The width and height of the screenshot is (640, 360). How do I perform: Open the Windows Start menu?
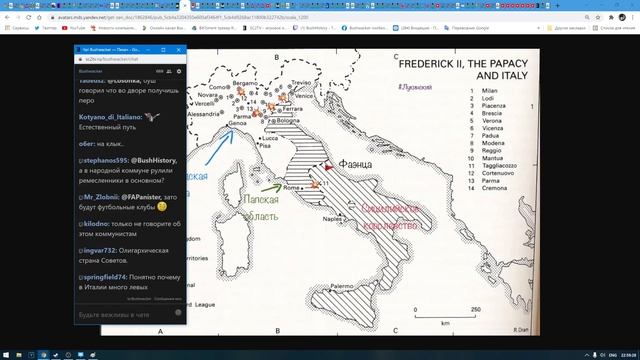coord(6,355)
